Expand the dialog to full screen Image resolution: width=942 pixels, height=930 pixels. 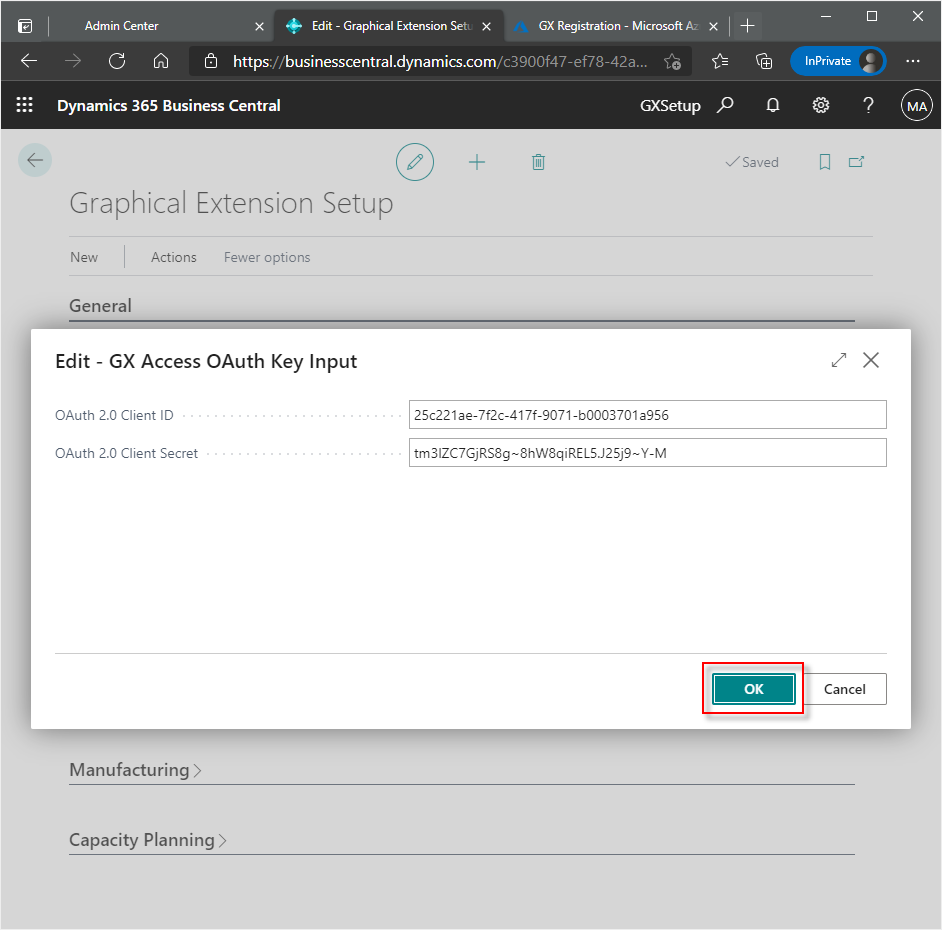click(x=838, y=360)
